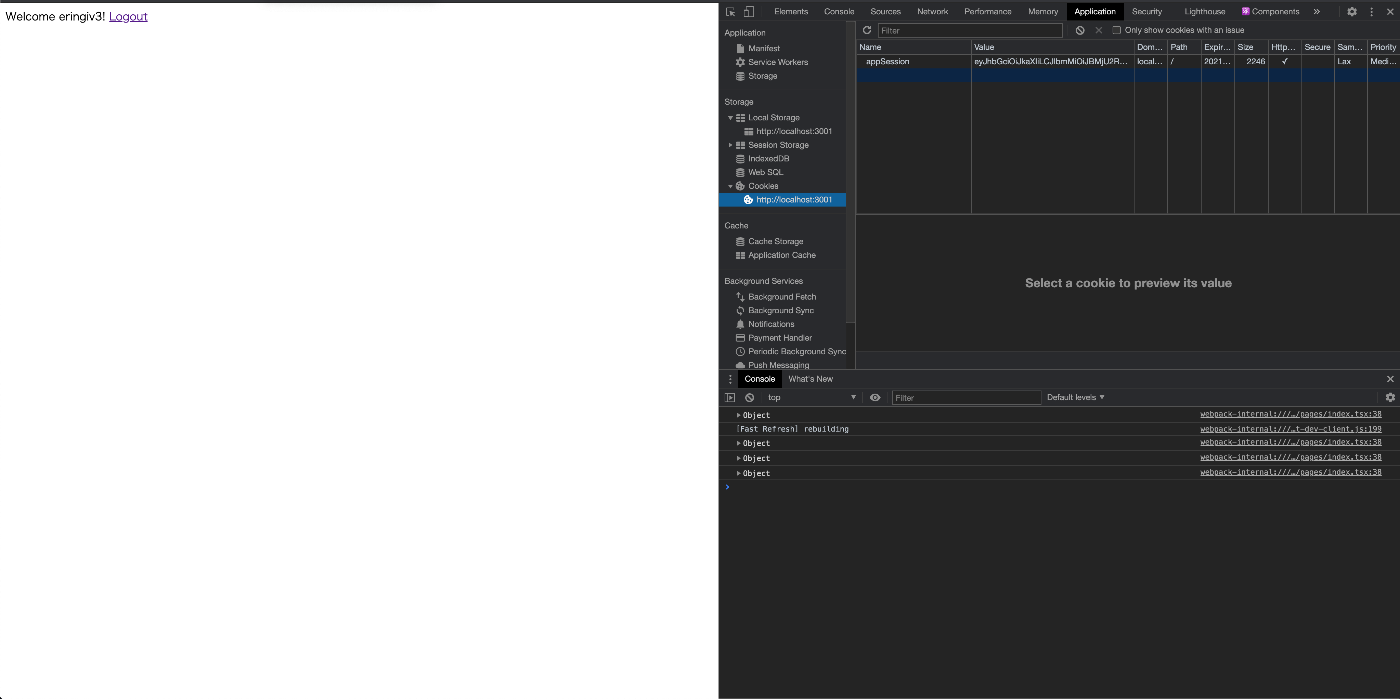The width and height of the screenshot is (1400, 699).
Task: Switch to the React Components tab
Action: click(x=1271, y=12)
